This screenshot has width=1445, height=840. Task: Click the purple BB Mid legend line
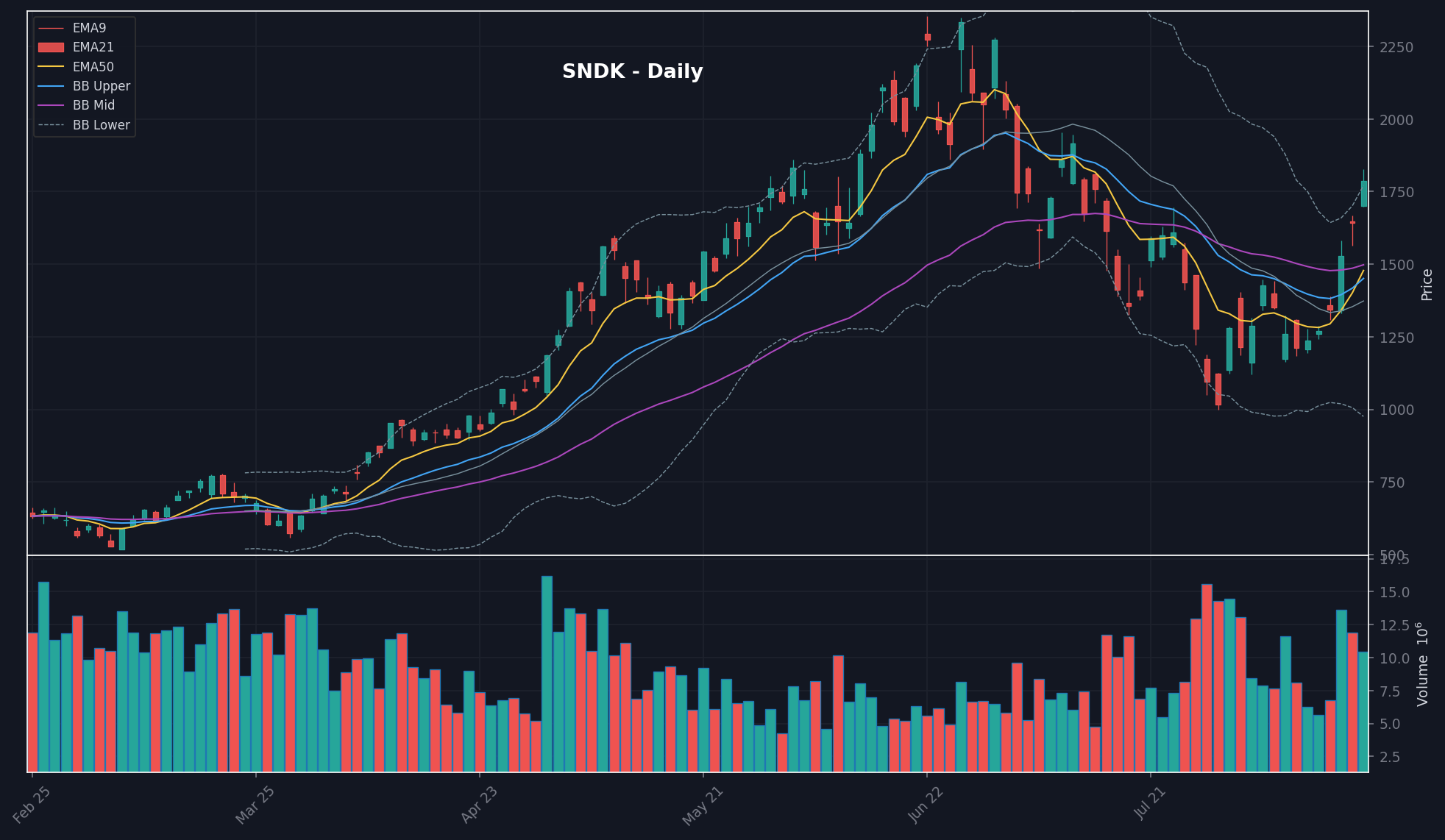click(x=51, y=105)
